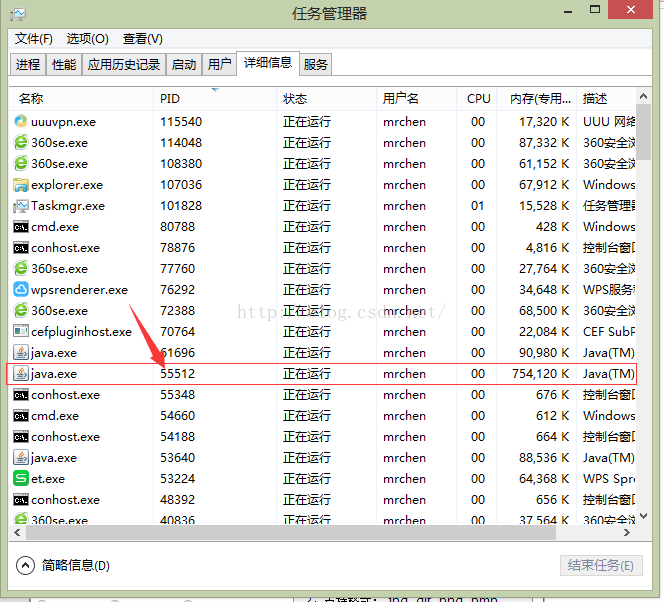
Task: Click the horizontal scrollbar left arrow
Action: click(17, 533)
